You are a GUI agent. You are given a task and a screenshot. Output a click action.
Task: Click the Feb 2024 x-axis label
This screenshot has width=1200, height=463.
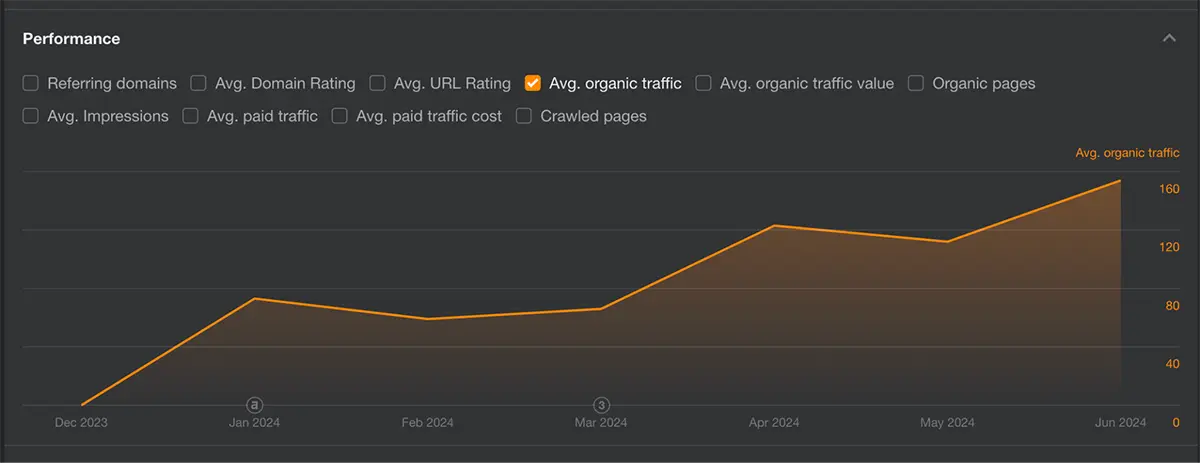427,423
